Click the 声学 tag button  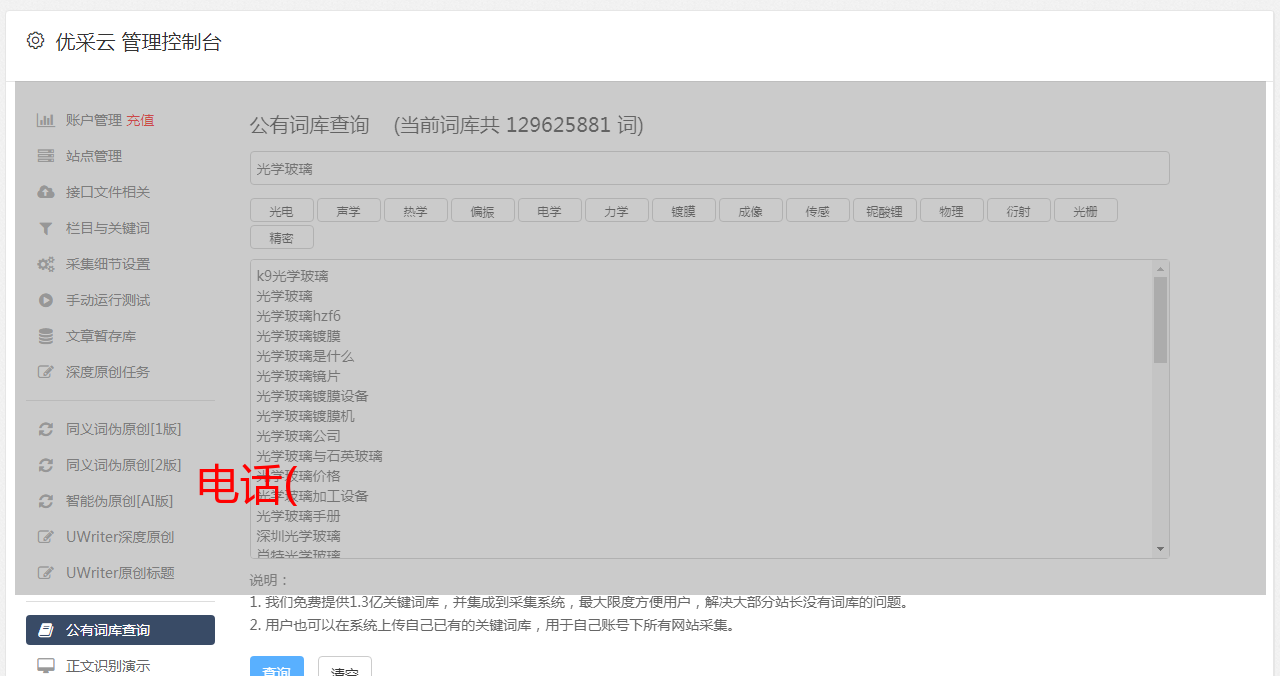point(349,210)
